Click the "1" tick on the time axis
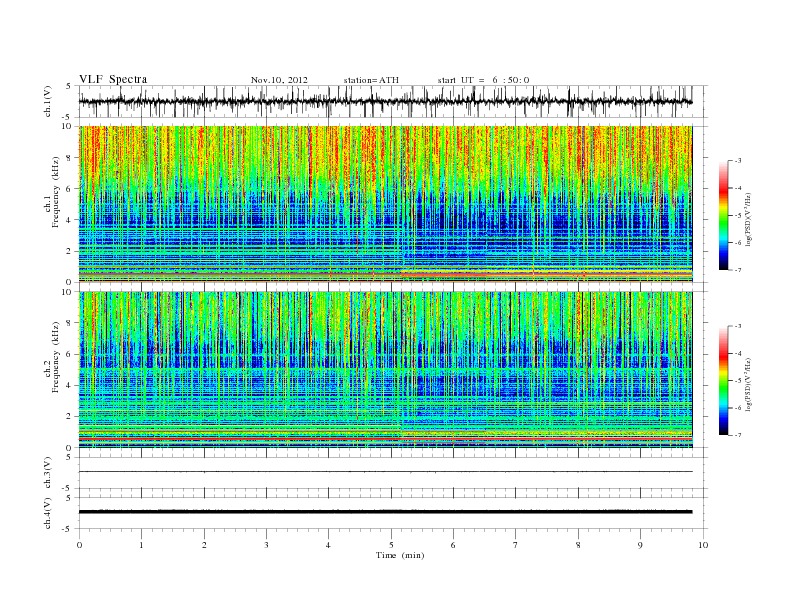Screen dimensions: 792x612 [x=141, y=545]
